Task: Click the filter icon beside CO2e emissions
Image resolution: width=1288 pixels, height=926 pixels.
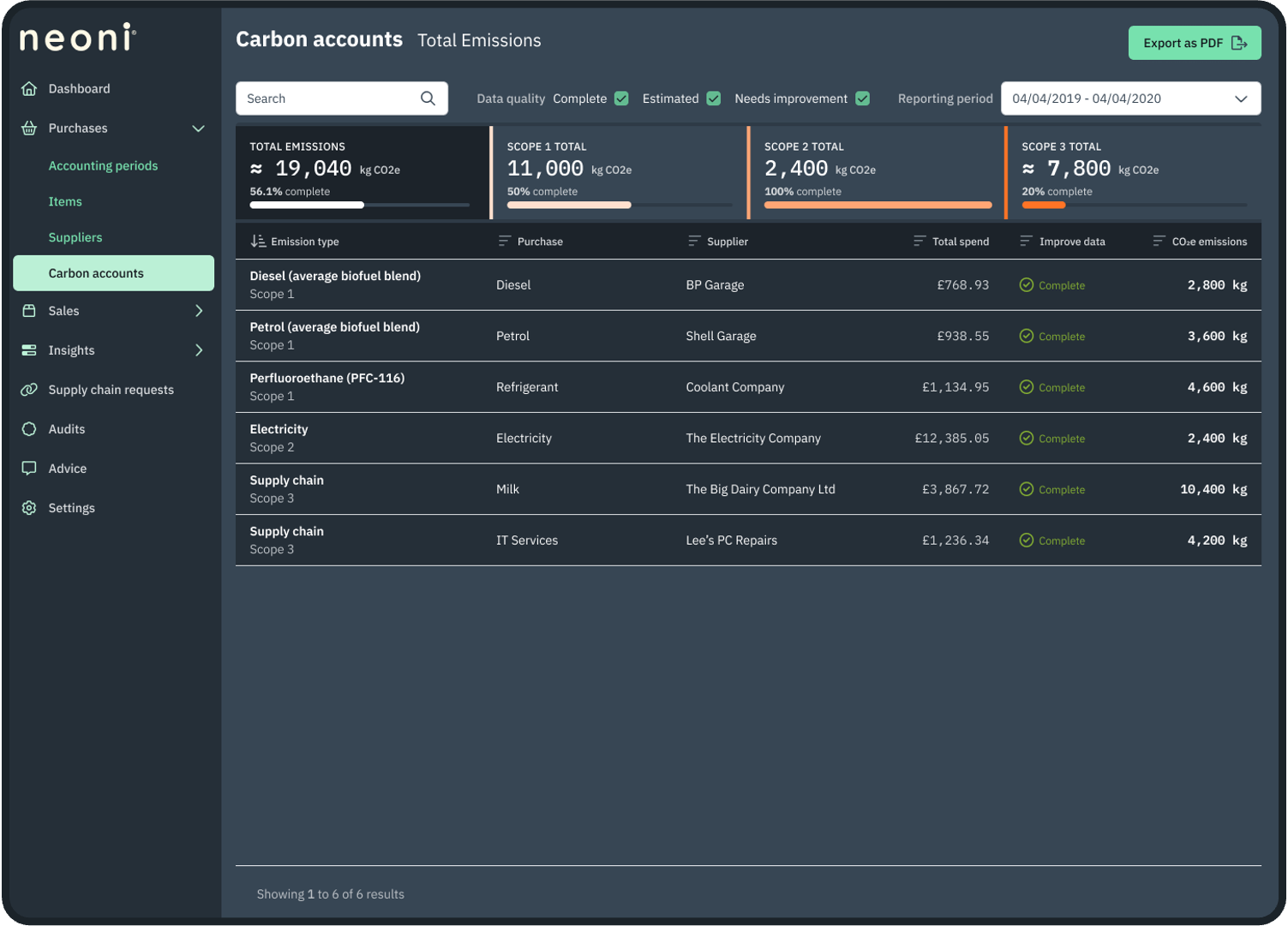Action: pyautogui.click(x=1159, y=242)
